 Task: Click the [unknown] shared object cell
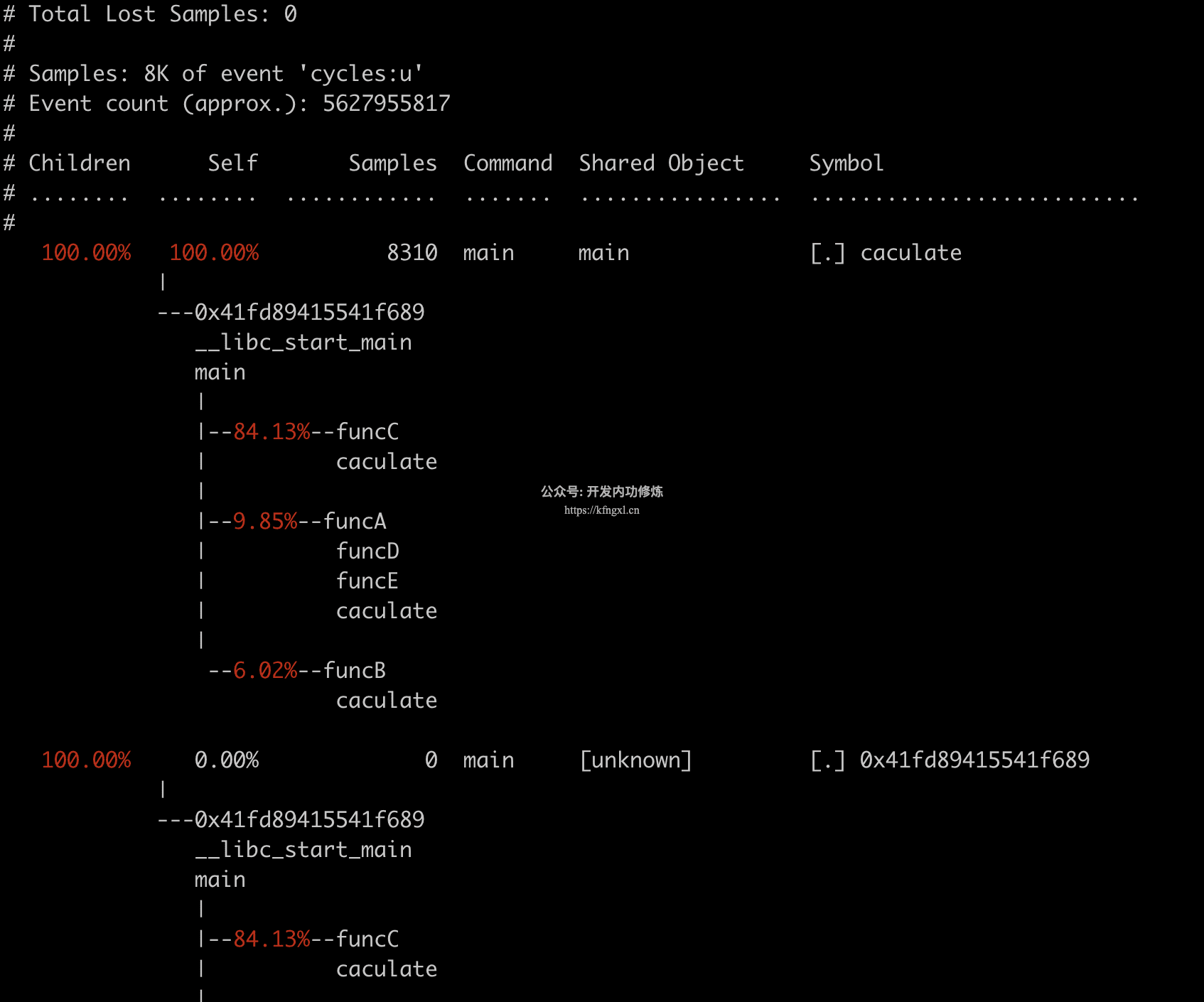point(635,760)
